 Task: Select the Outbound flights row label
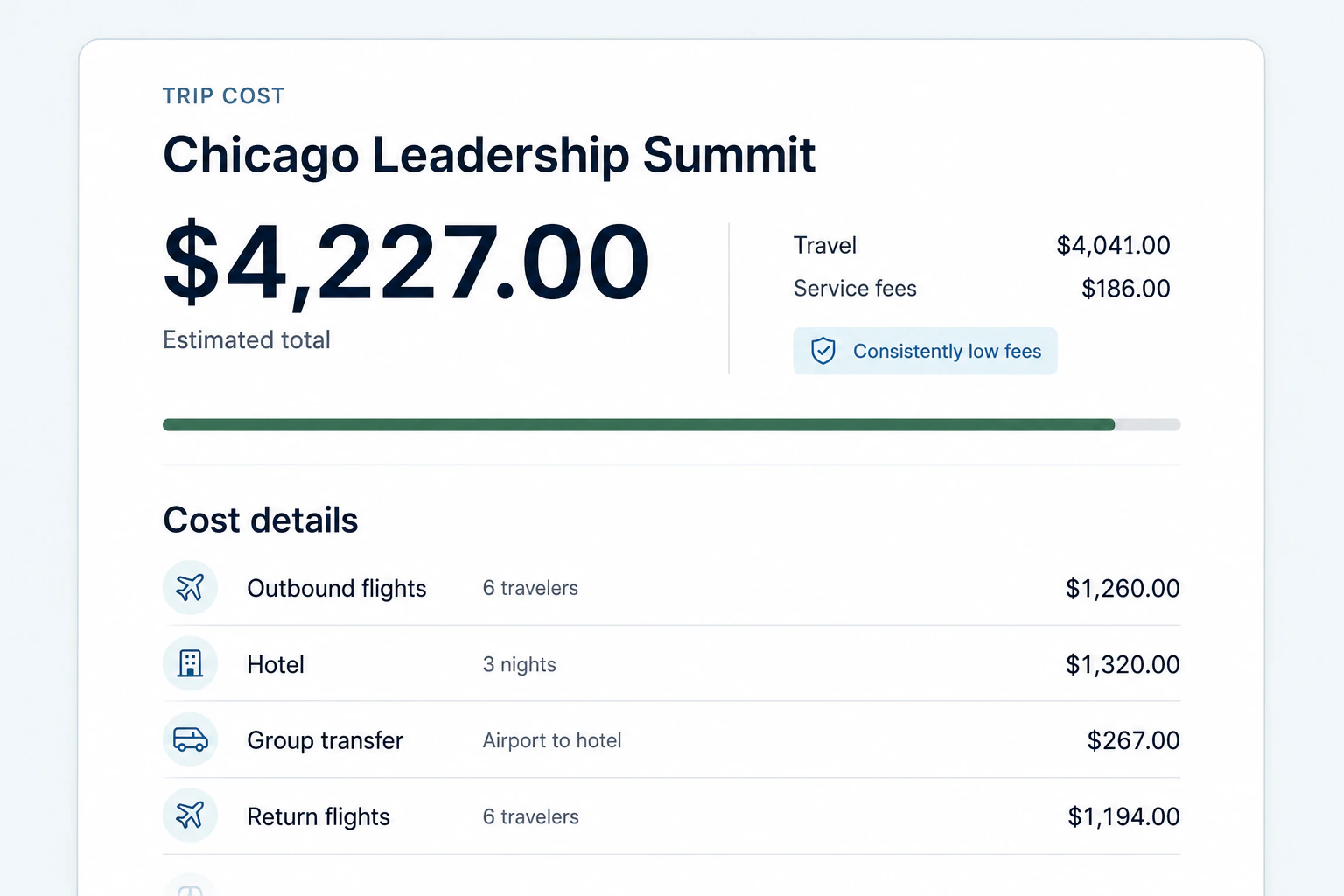337,588
